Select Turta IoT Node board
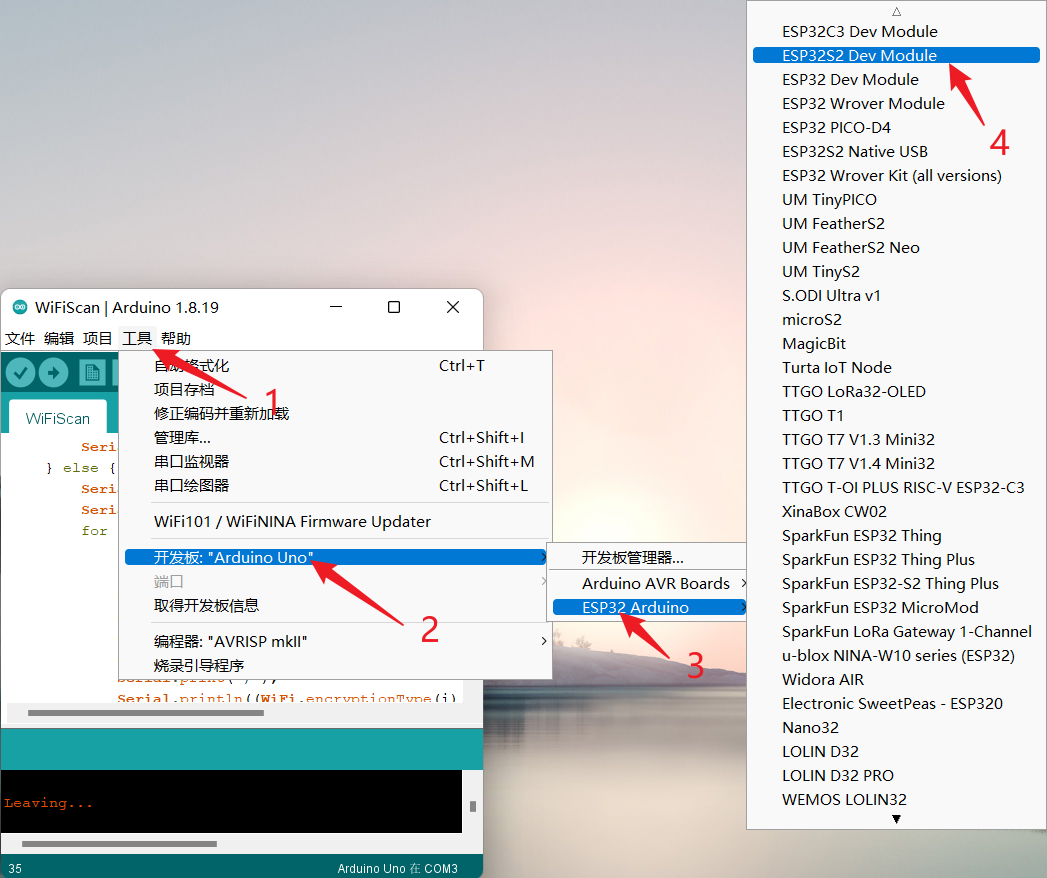Image resolution: width=1047 pixels, height=878 pixels. tap(896, 368)
